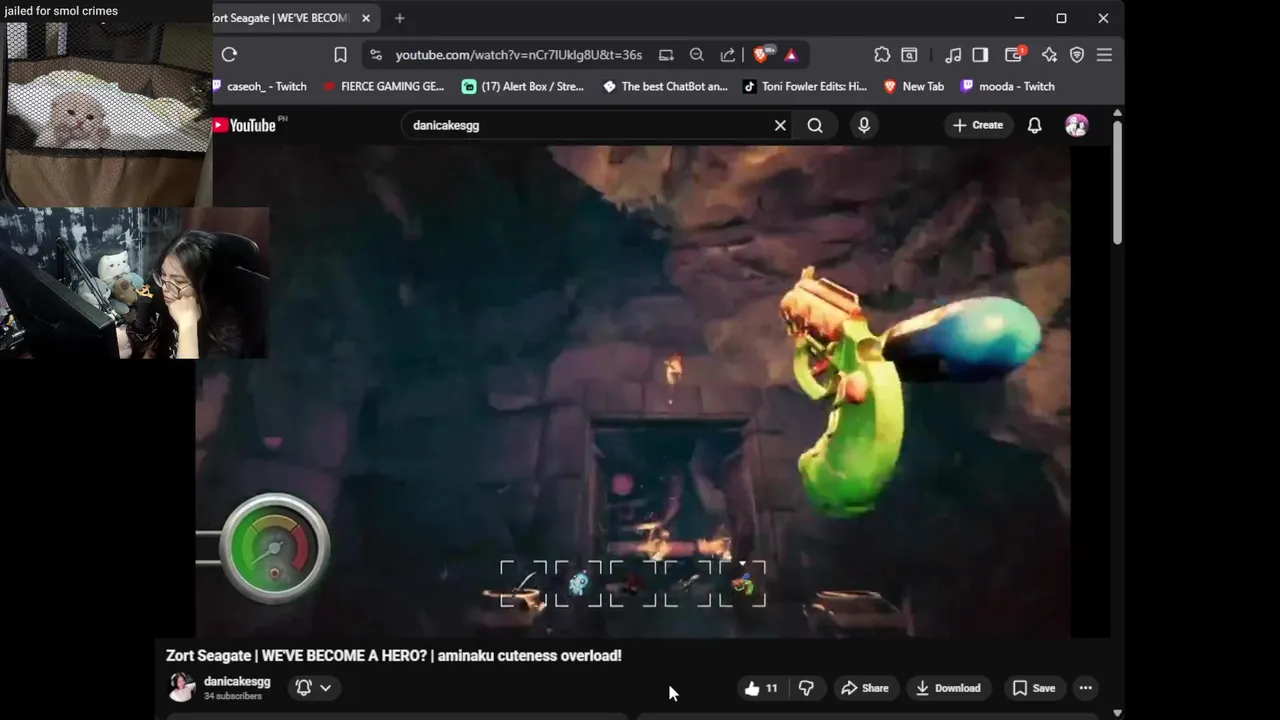Open Toni Fowler Edits bookmark

[805, 86]
